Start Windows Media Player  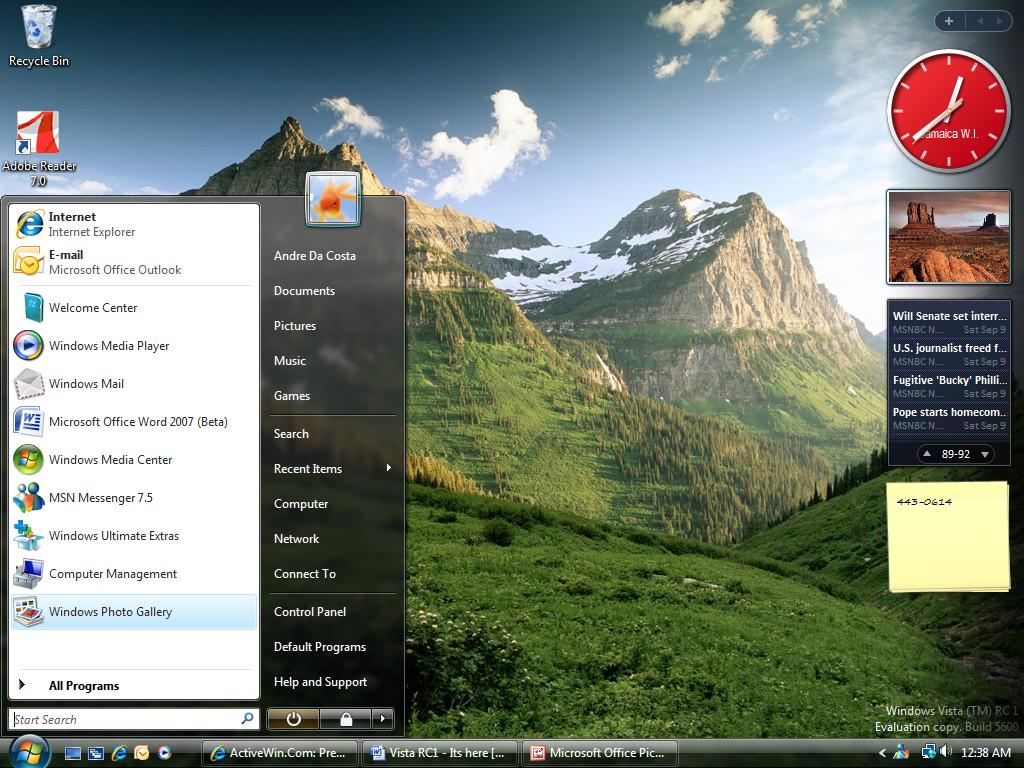(x=134, y=345)
